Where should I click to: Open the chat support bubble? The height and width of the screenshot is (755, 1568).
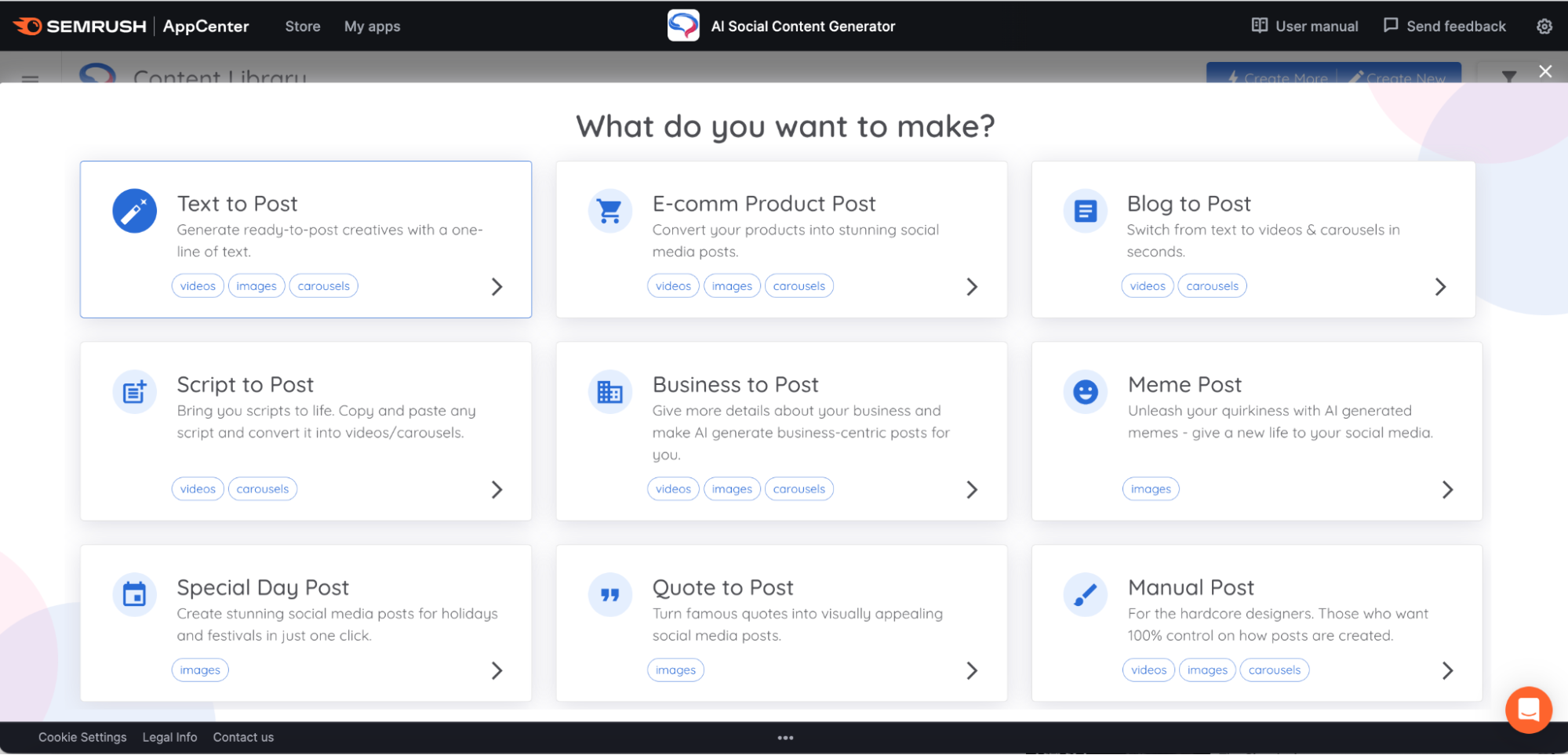1528,710
